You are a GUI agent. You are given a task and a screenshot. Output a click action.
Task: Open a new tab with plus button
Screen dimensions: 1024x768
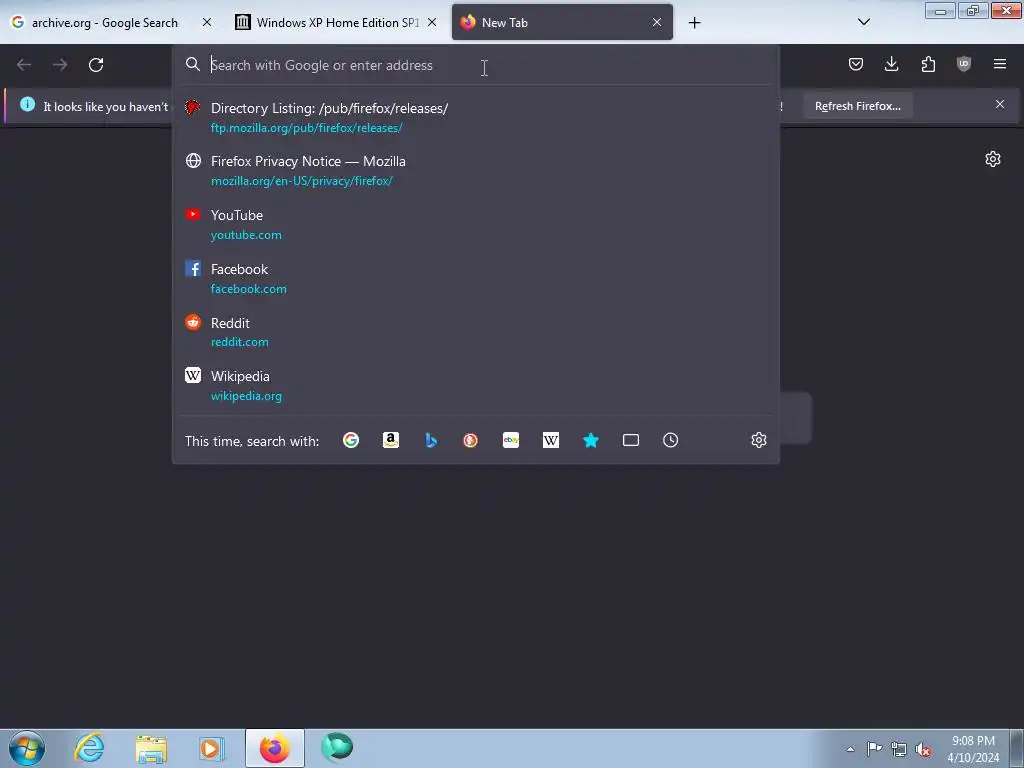click(x=694, y=23)
